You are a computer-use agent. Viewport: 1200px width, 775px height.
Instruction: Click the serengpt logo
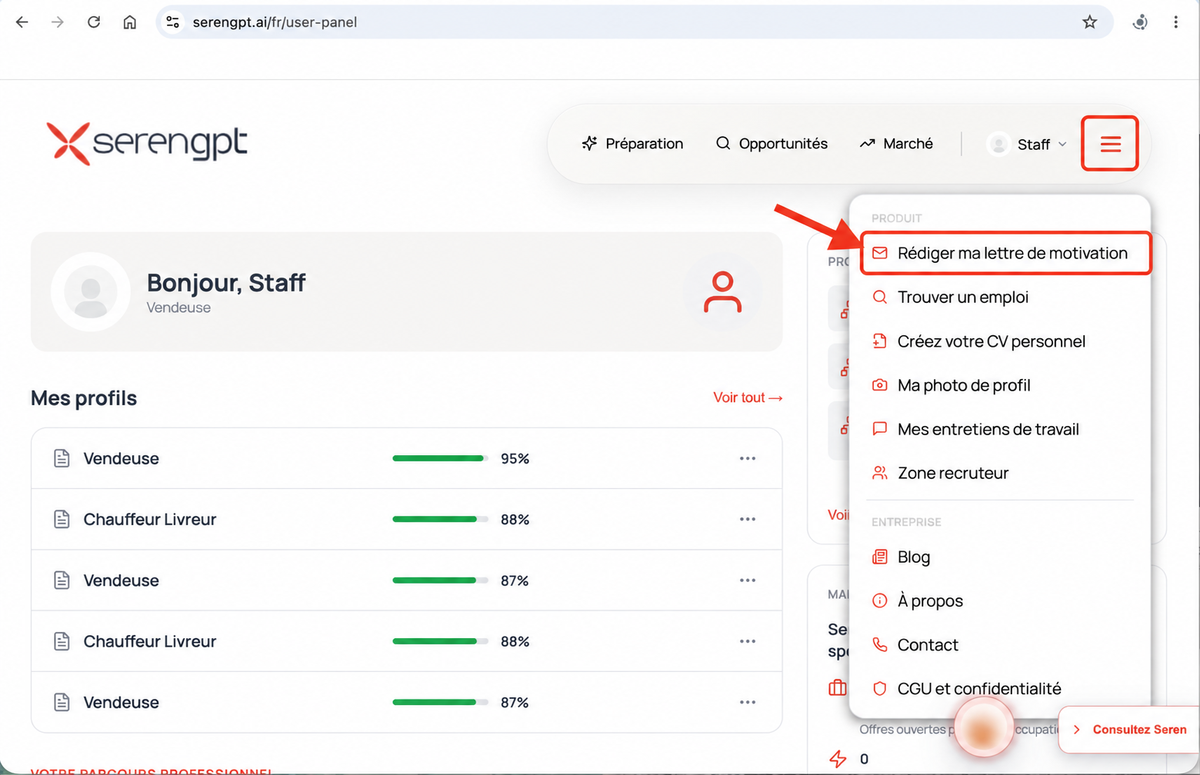click(147, 142)
